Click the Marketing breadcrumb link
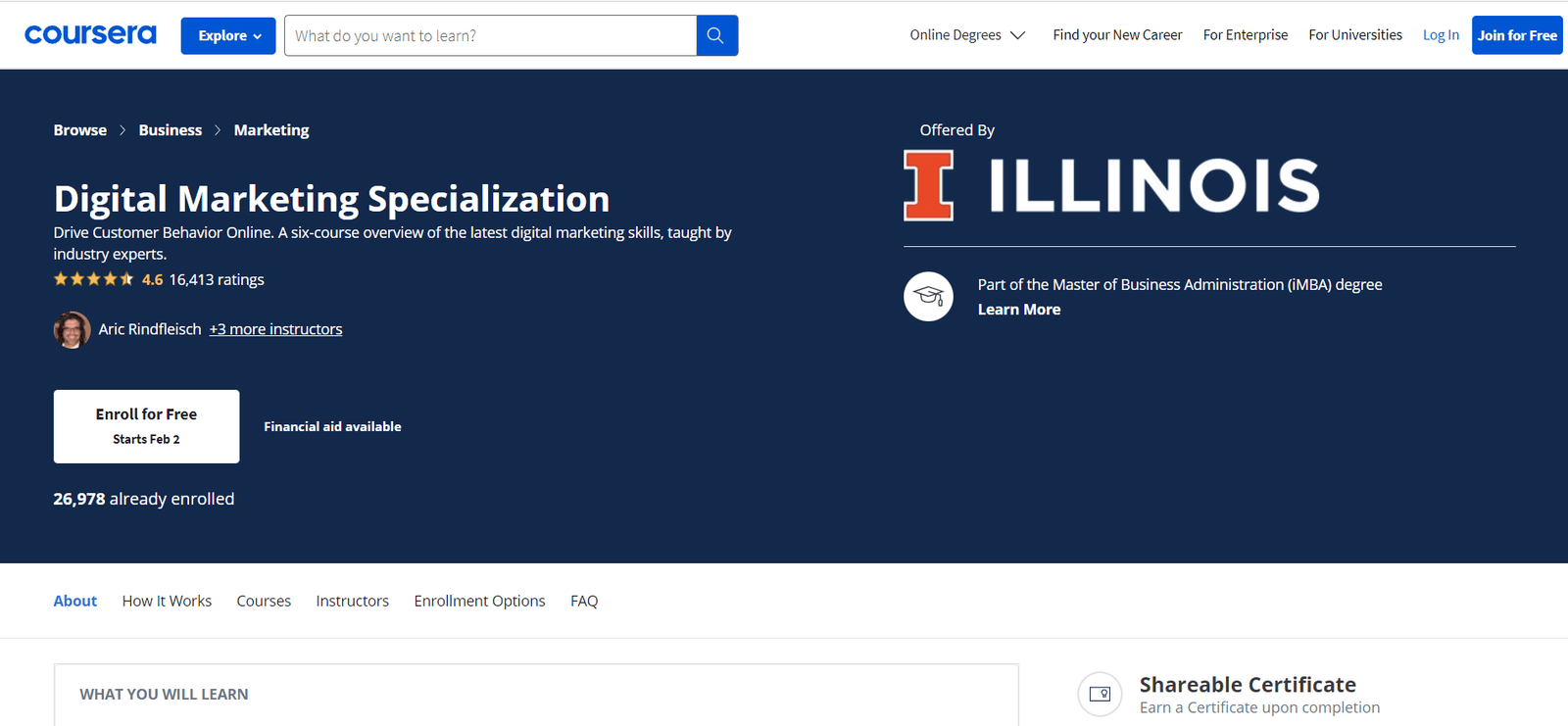 271,130
